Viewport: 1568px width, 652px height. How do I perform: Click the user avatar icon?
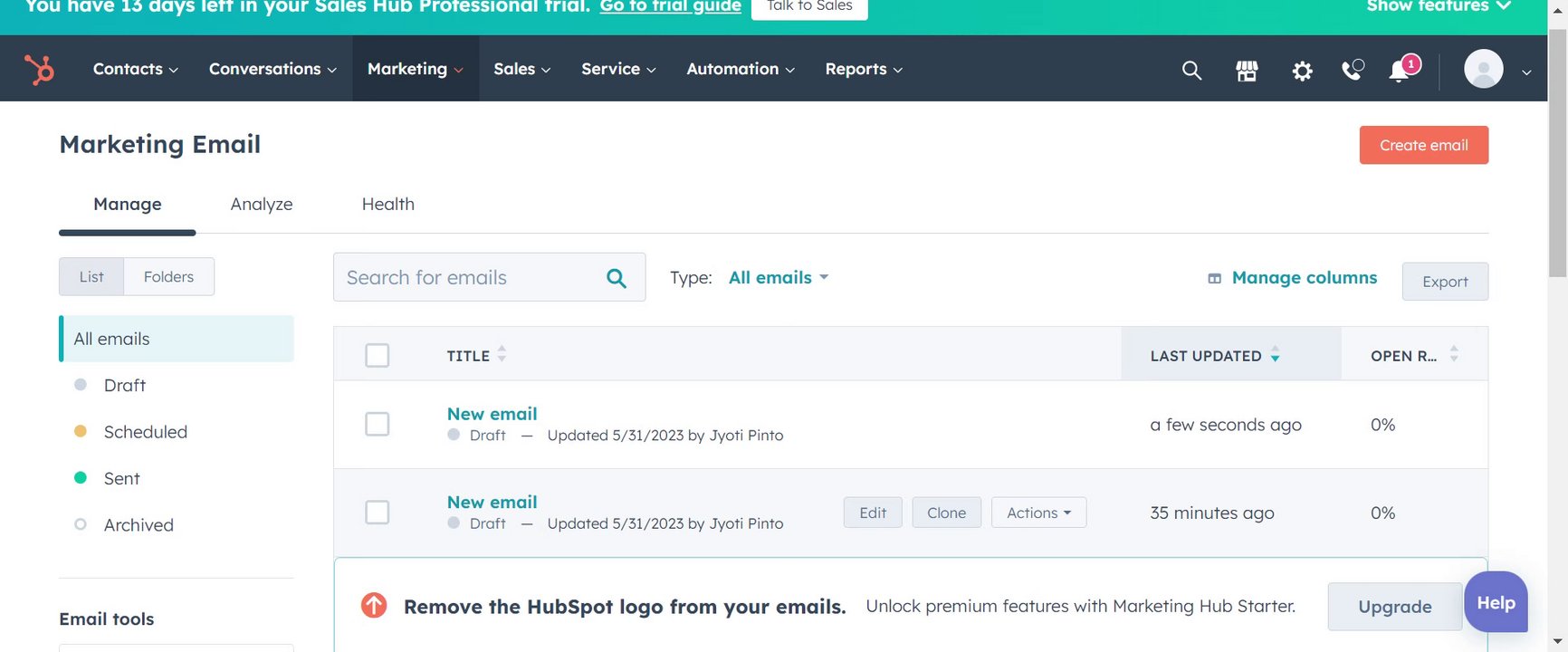[x=1484, y=69]
